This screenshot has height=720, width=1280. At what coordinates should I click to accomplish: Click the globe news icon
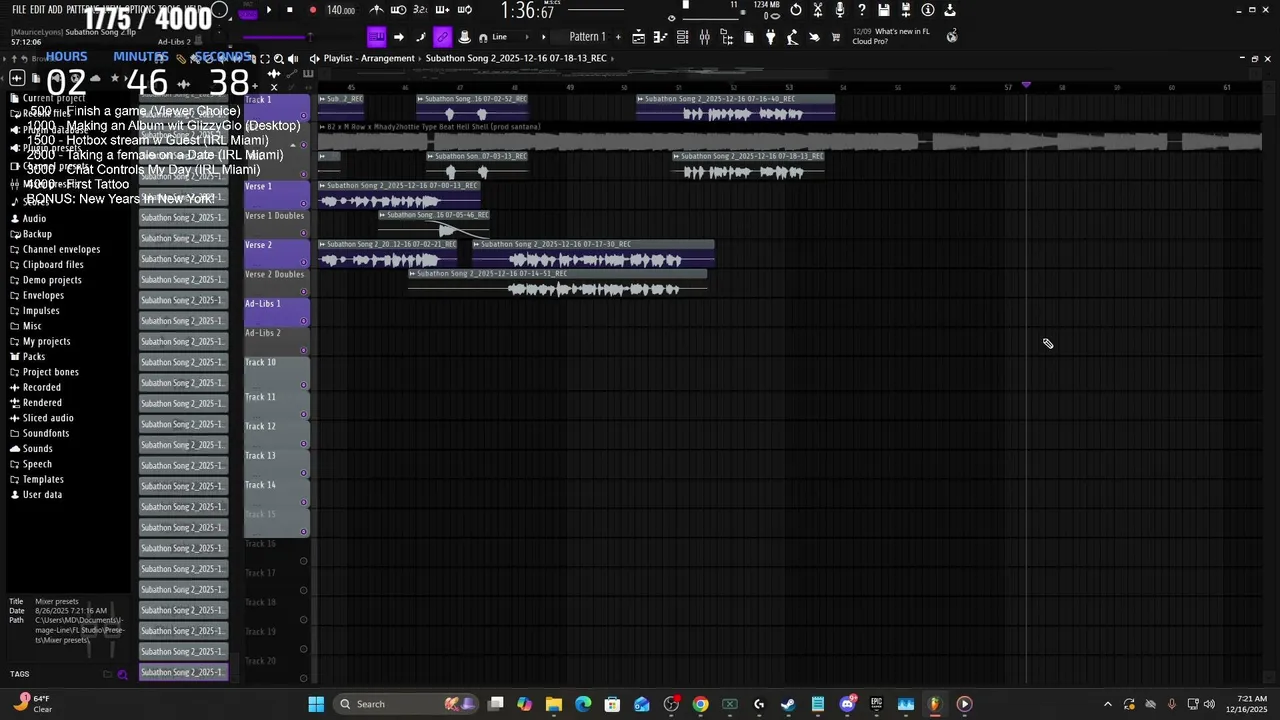tap(952, 35)
